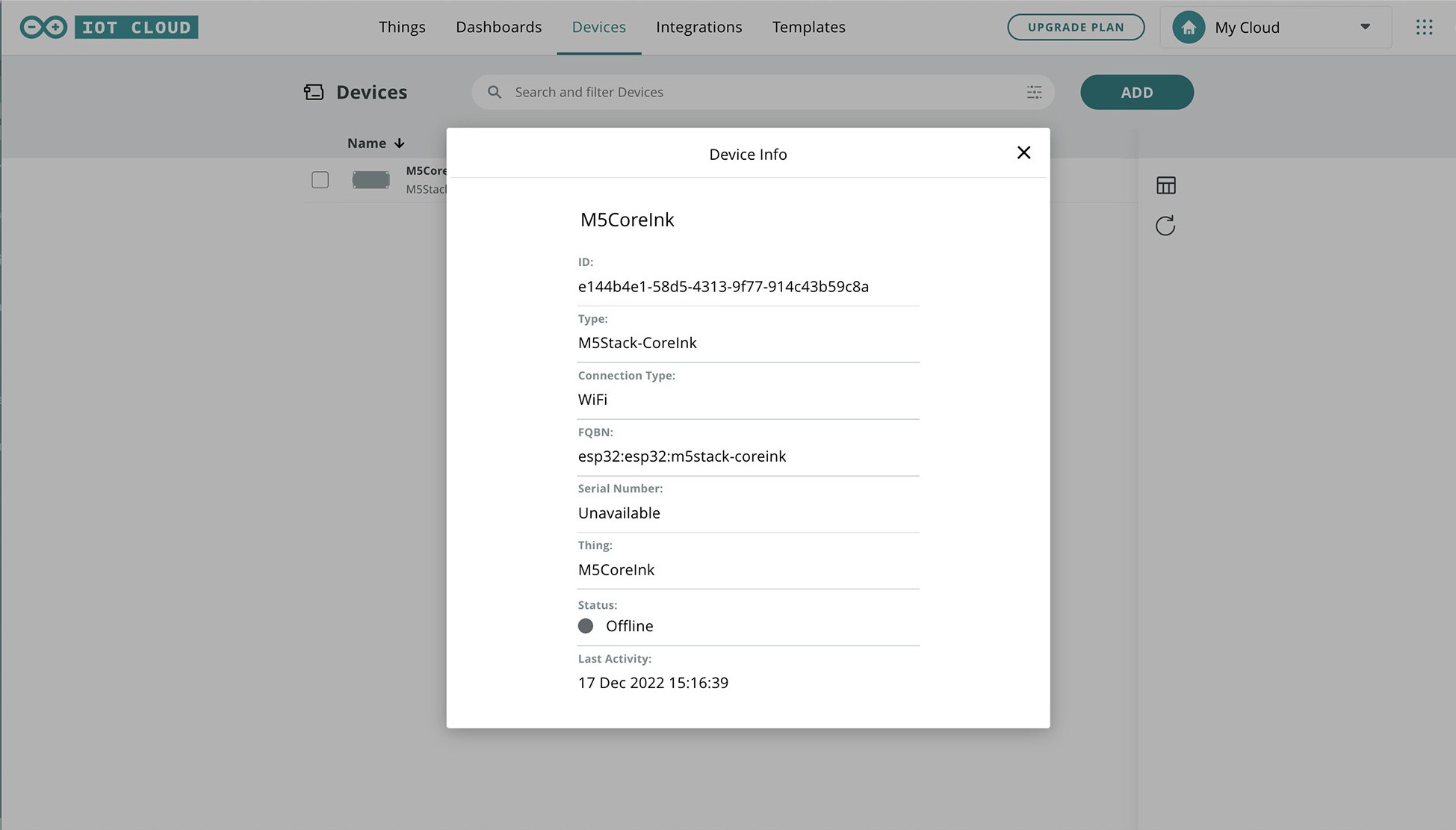Click the search magnifier icon
1456x830 pixels.
coord(495,92)
